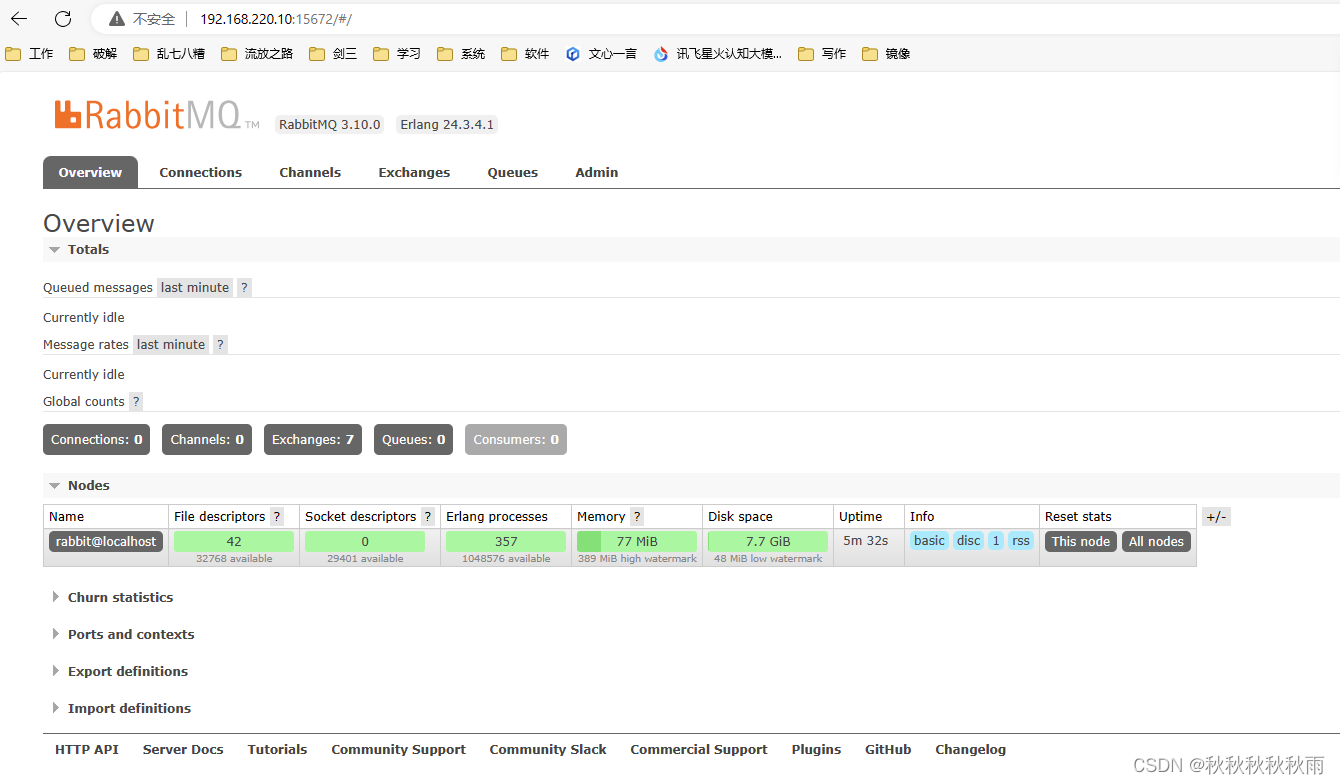Open the 学习 bookmark folder
Viewport: 1340px width, 784px height.
pos(397,54)
